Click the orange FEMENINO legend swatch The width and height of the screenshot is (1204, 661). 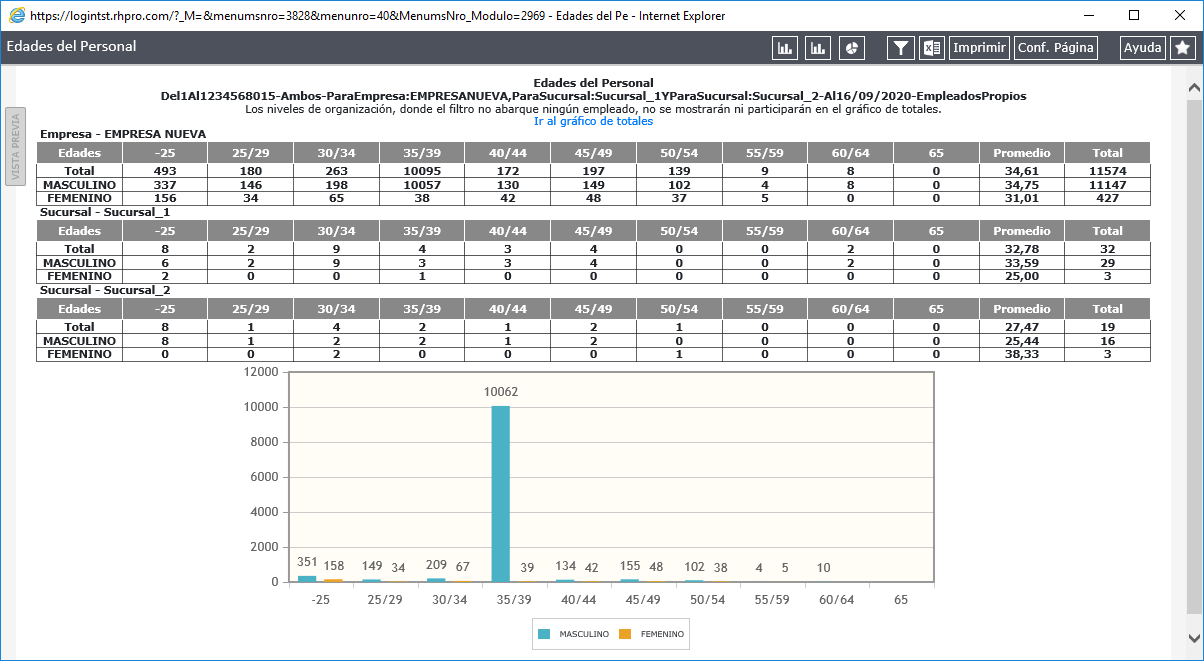(626, 634)
